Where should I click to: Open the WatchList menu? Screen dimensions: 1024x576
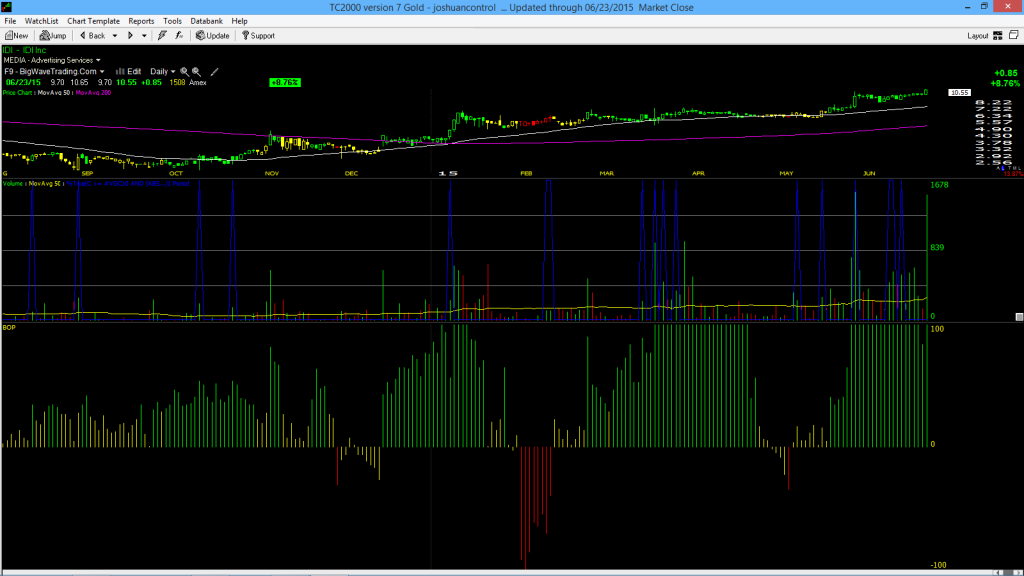pyautogui.click(x=41, y=21)
